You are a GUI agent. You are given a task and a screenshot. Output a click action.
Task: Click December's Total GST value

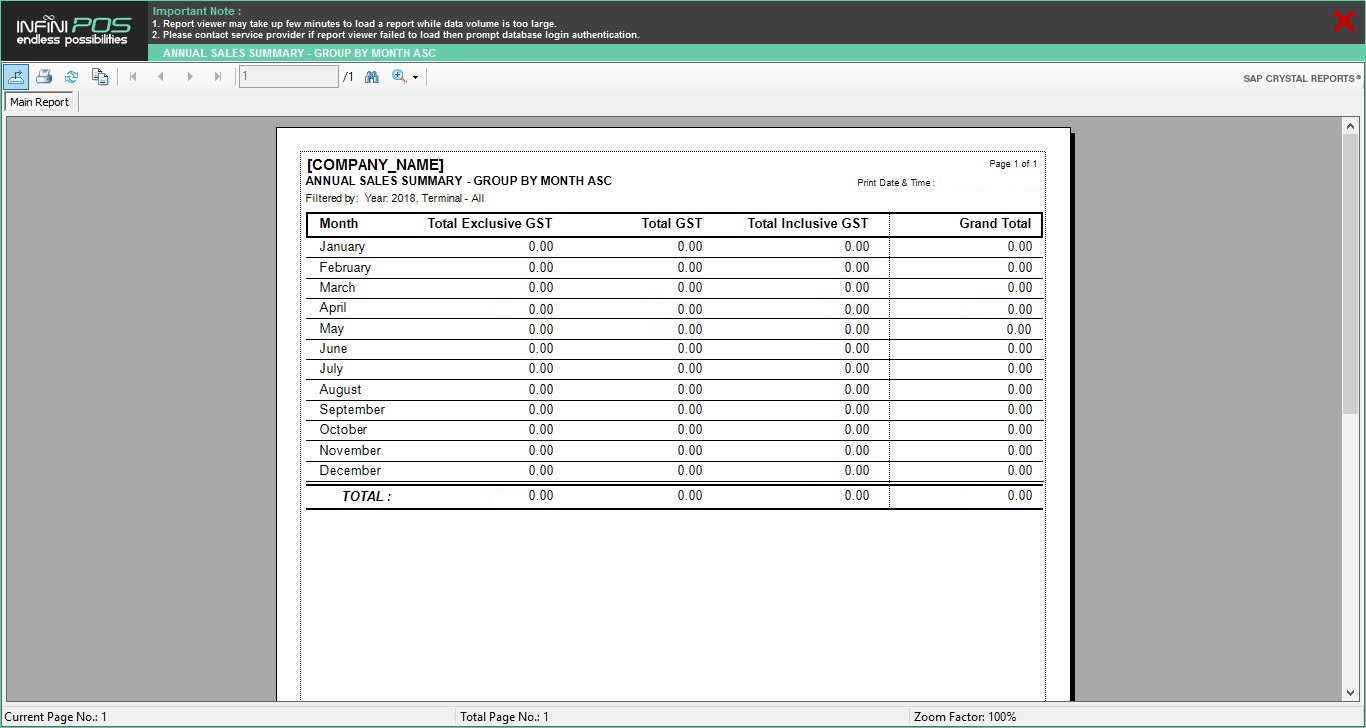[690, 471]
